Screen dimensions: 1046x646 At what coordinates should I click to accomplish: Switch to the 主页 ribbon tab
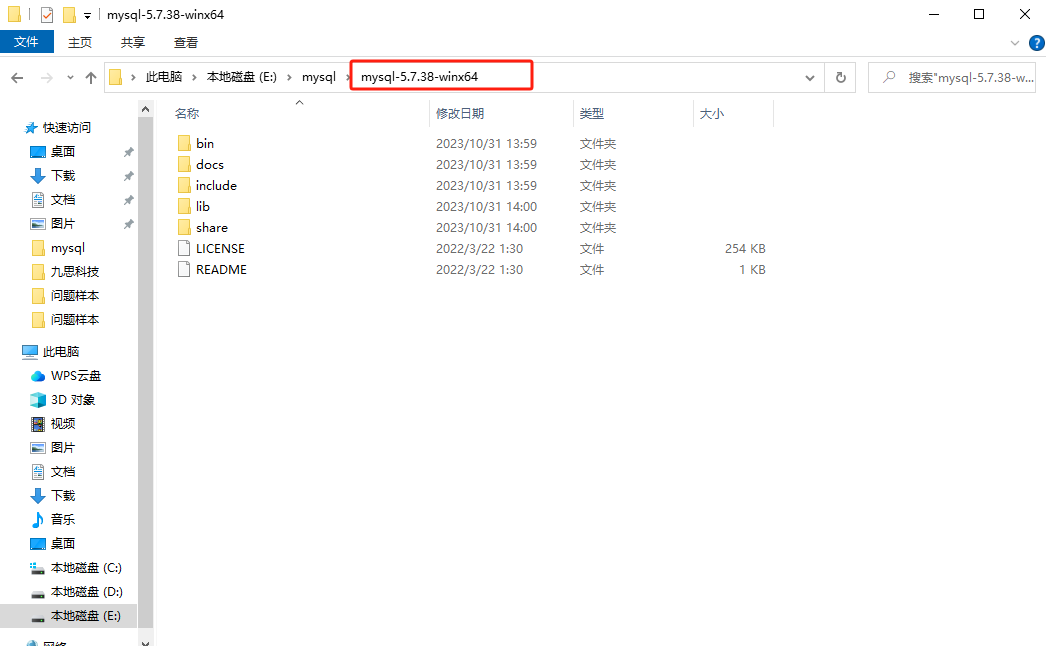80,43
